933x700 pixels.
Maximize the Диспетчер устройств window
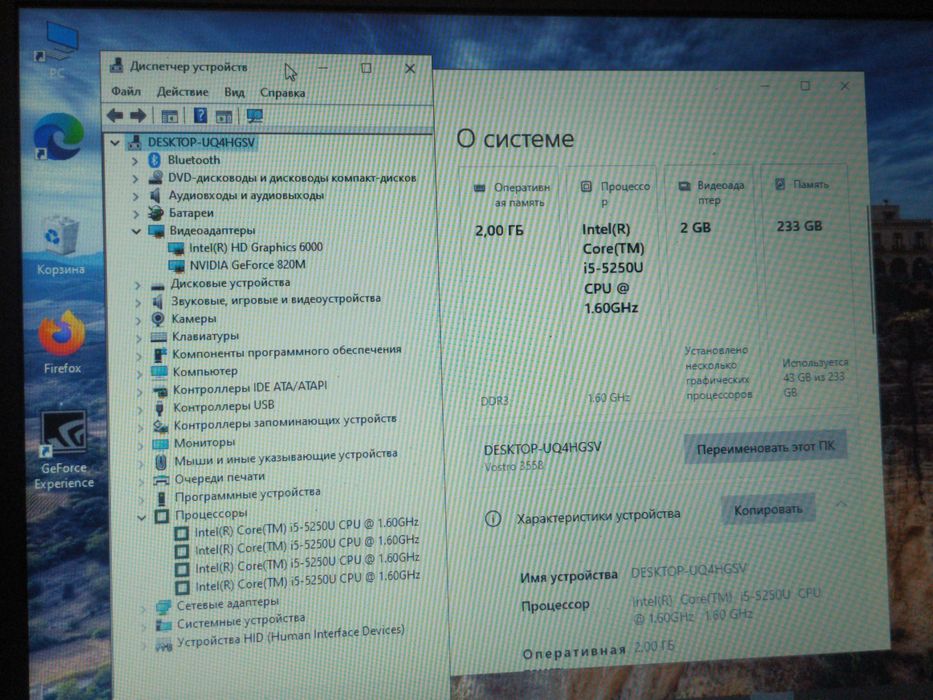[x=367, y=68]
